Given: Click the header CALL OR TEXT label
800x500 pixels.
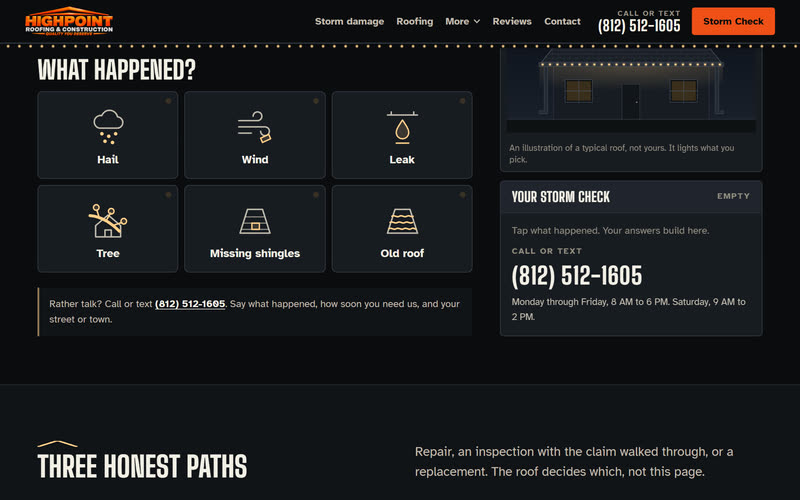Looking at the screenshot, I should (x=648, y=13).
